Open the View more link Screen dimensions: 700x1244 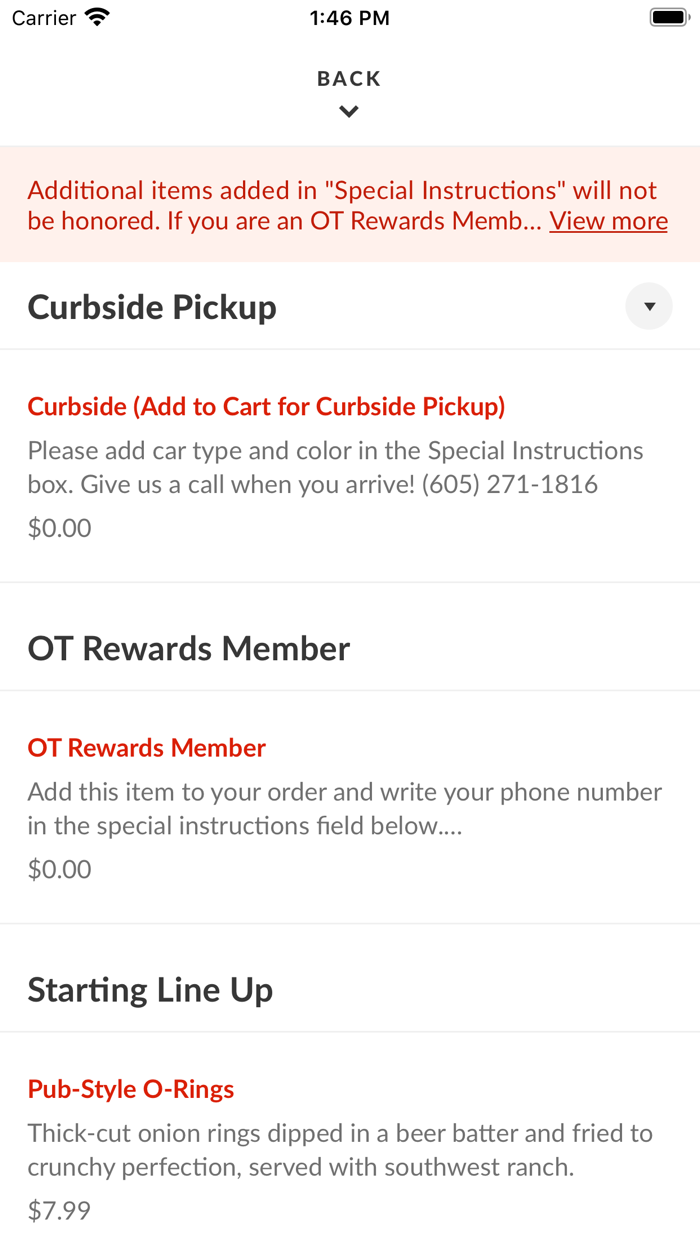pyautogui.click(x=608, y=221)
